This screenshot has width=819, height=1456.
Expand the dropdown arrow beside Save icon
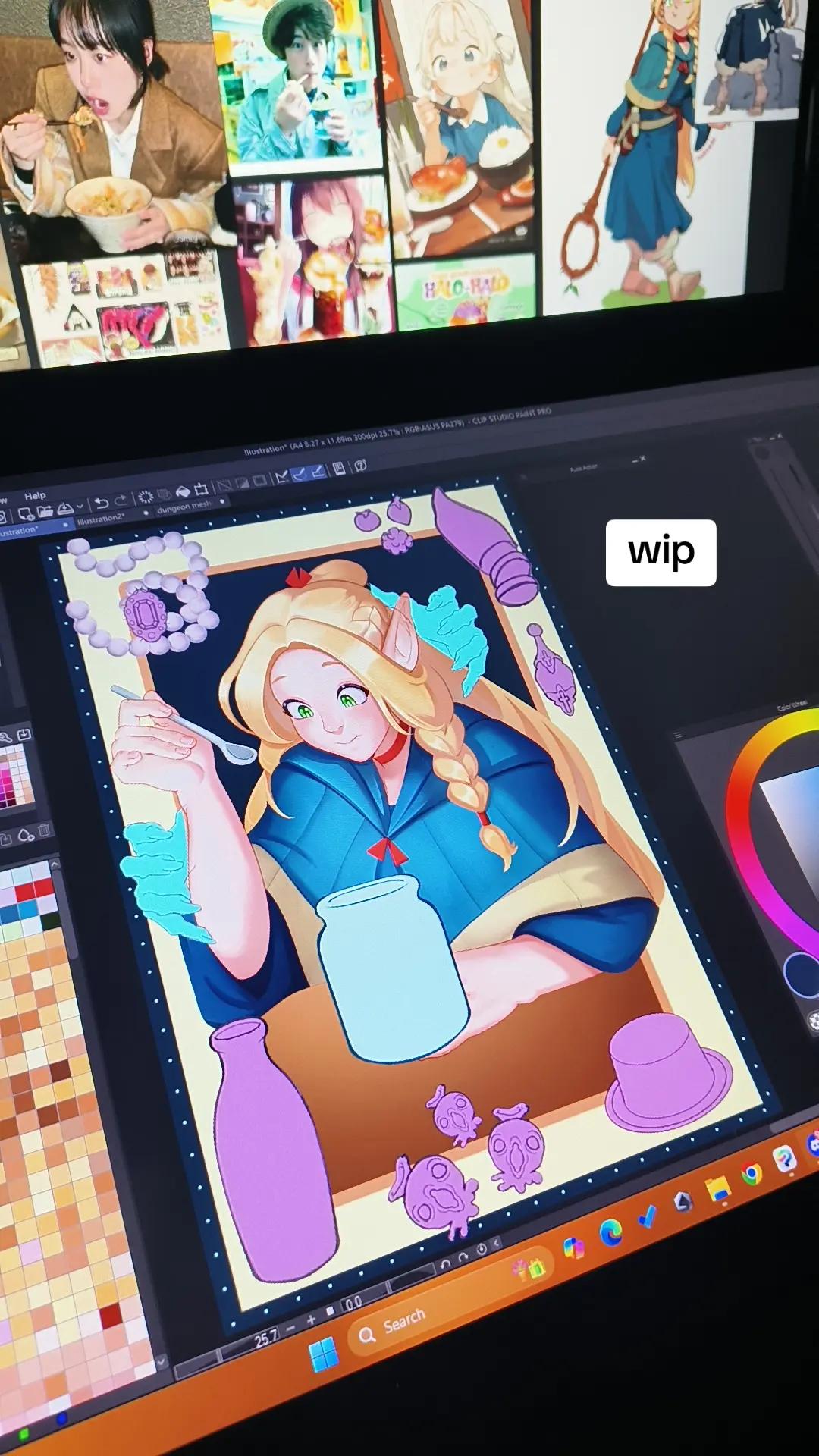[x=80, y=506]
